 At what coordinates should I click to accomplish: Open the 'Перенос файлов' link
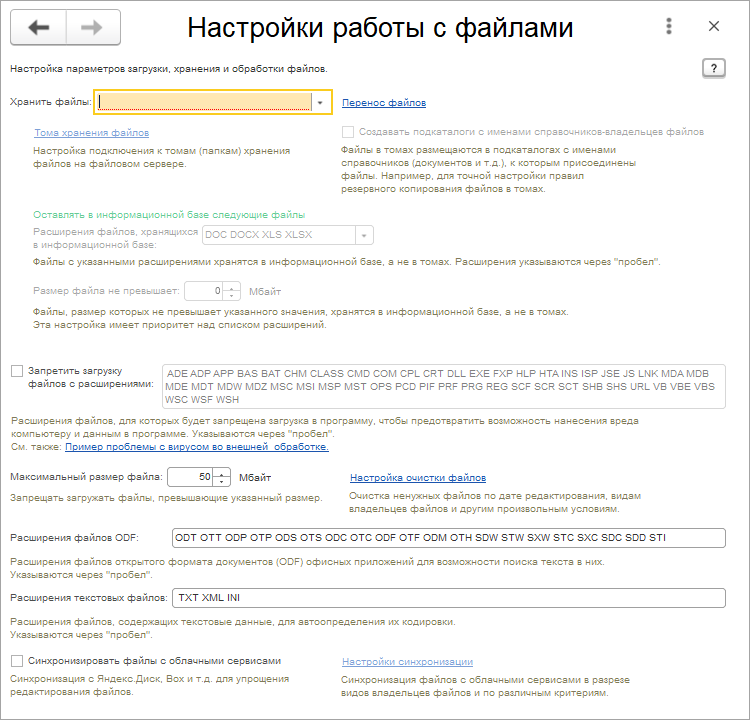point(384,102)
